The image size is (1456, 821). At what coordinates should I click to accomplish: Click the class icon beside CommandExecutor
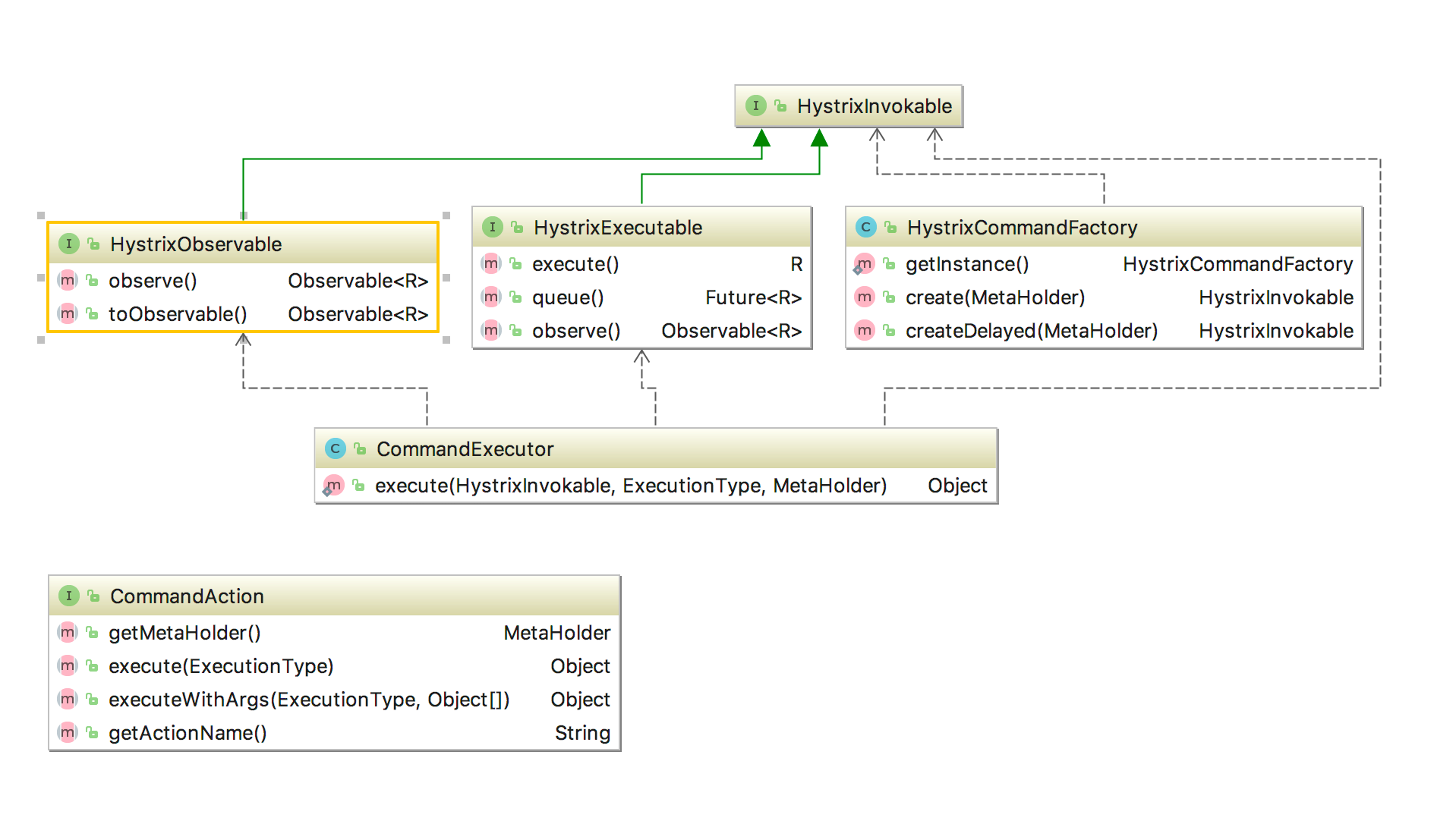(x=335, y=448)
